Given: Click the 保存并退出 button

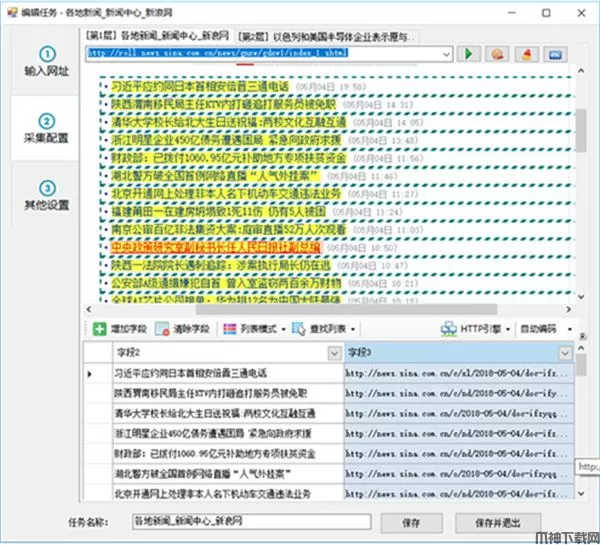Looking at the screenshot, I should (498, 523).
